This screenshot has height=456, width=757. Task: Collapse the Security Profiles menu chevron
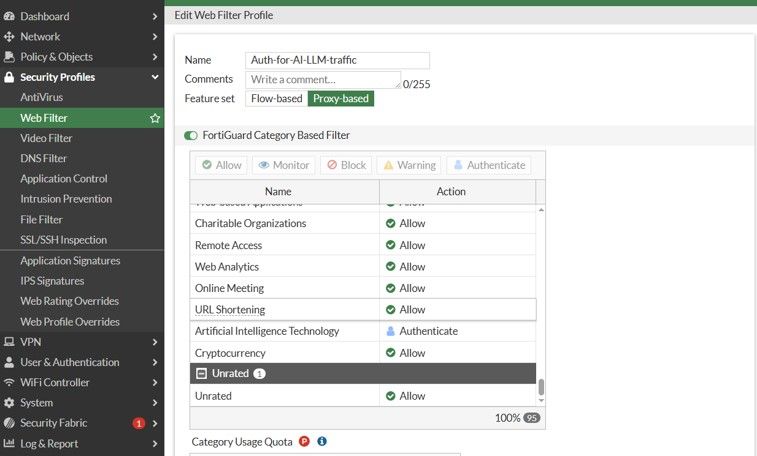click(154, 77)
